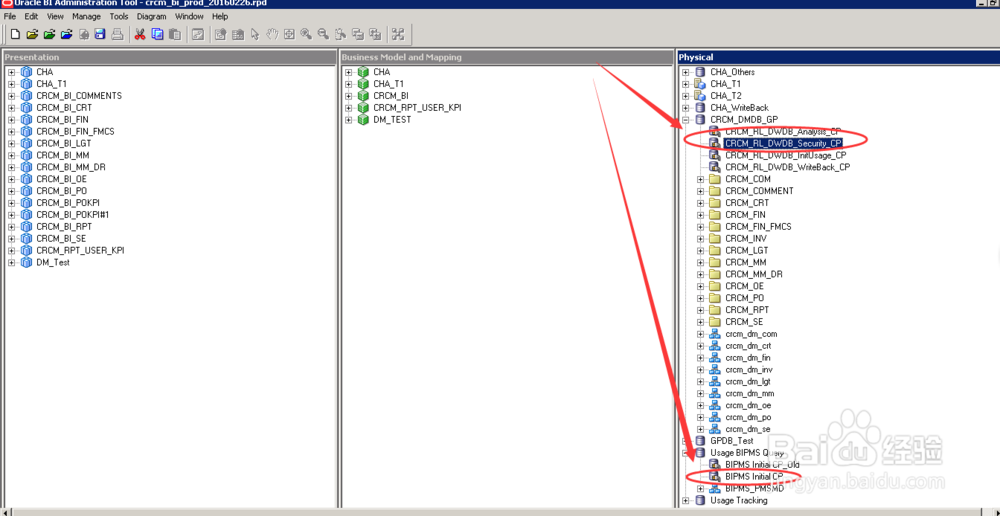The height and width of the screenshot is (516, 1000).
Task: Click the green CRCM_BI business model cube icon
Action: point(363,96)
